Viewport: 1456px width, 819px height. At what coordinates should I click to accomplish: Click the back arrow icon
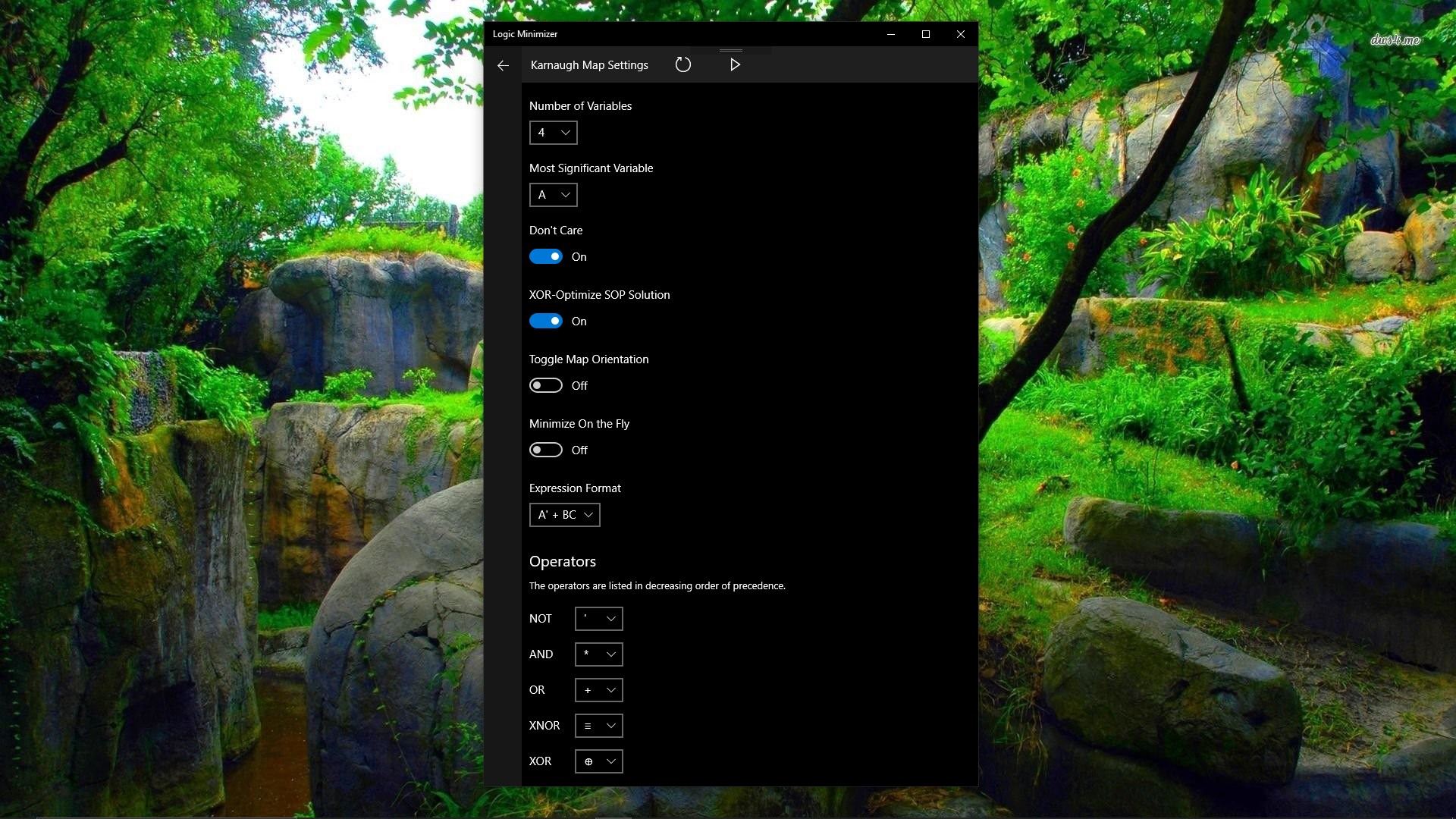pos(503,65)
